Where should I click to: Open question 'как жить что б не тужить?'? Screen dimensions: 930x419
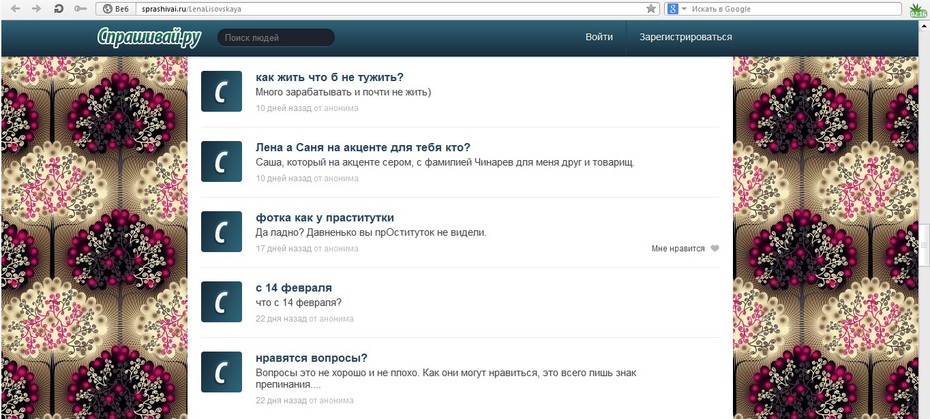pos(329,78)
